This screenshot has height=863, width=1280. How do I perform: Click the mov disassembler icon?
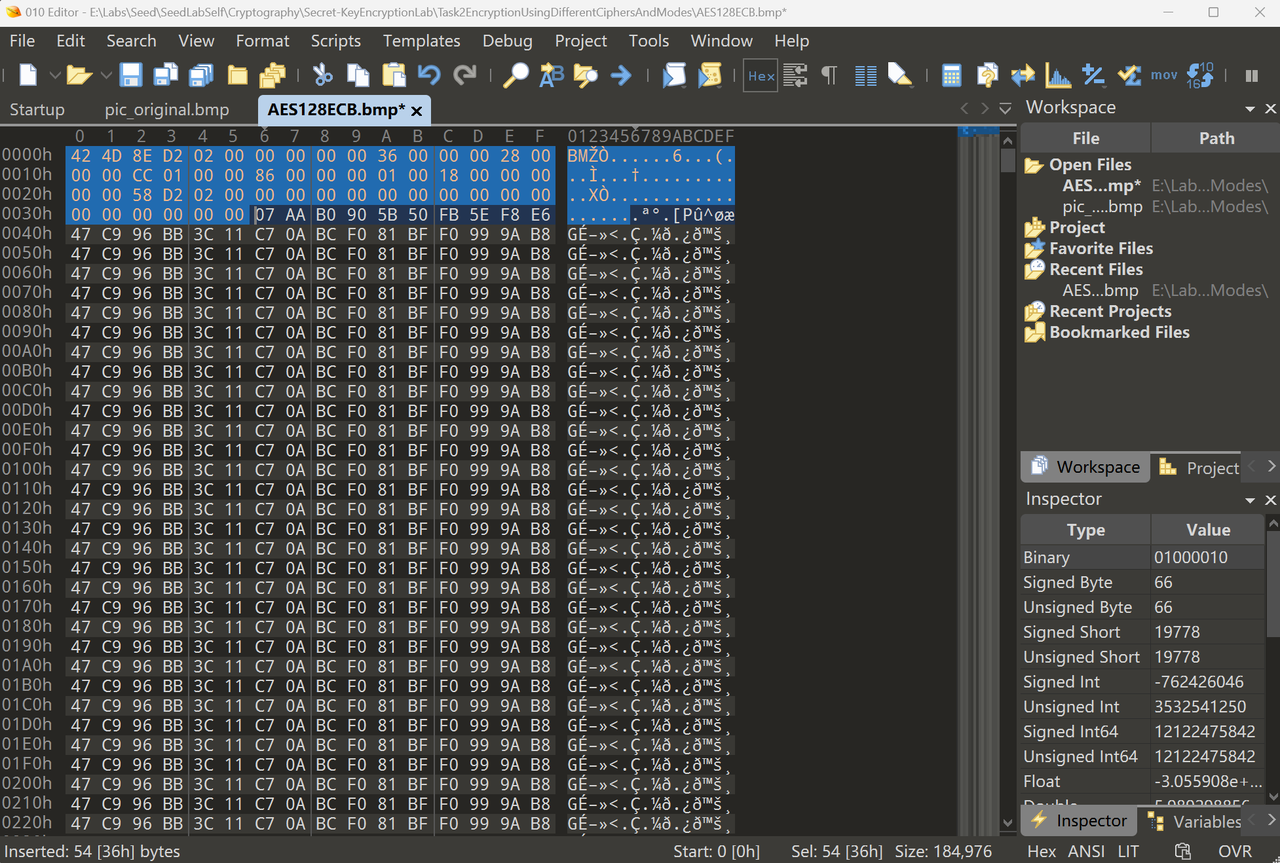click(1164, 75)
